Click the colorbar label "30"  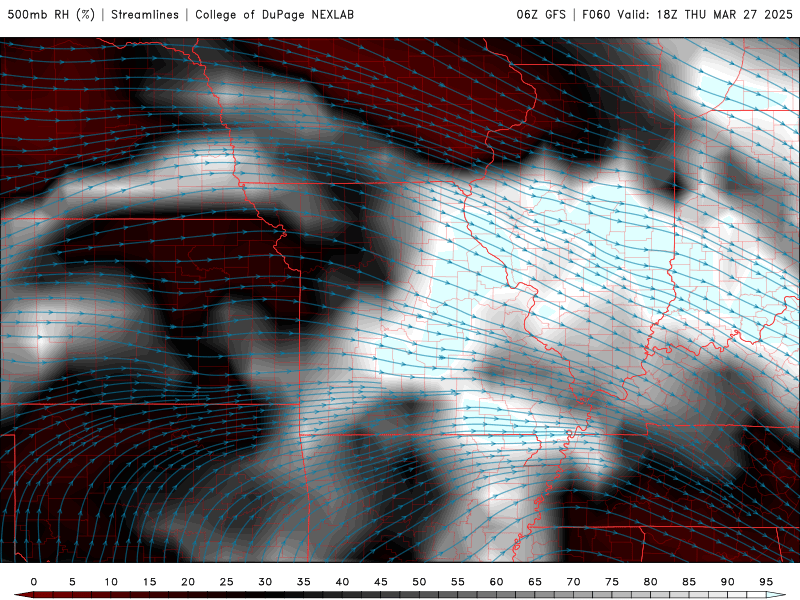click(x=265, y=582)
